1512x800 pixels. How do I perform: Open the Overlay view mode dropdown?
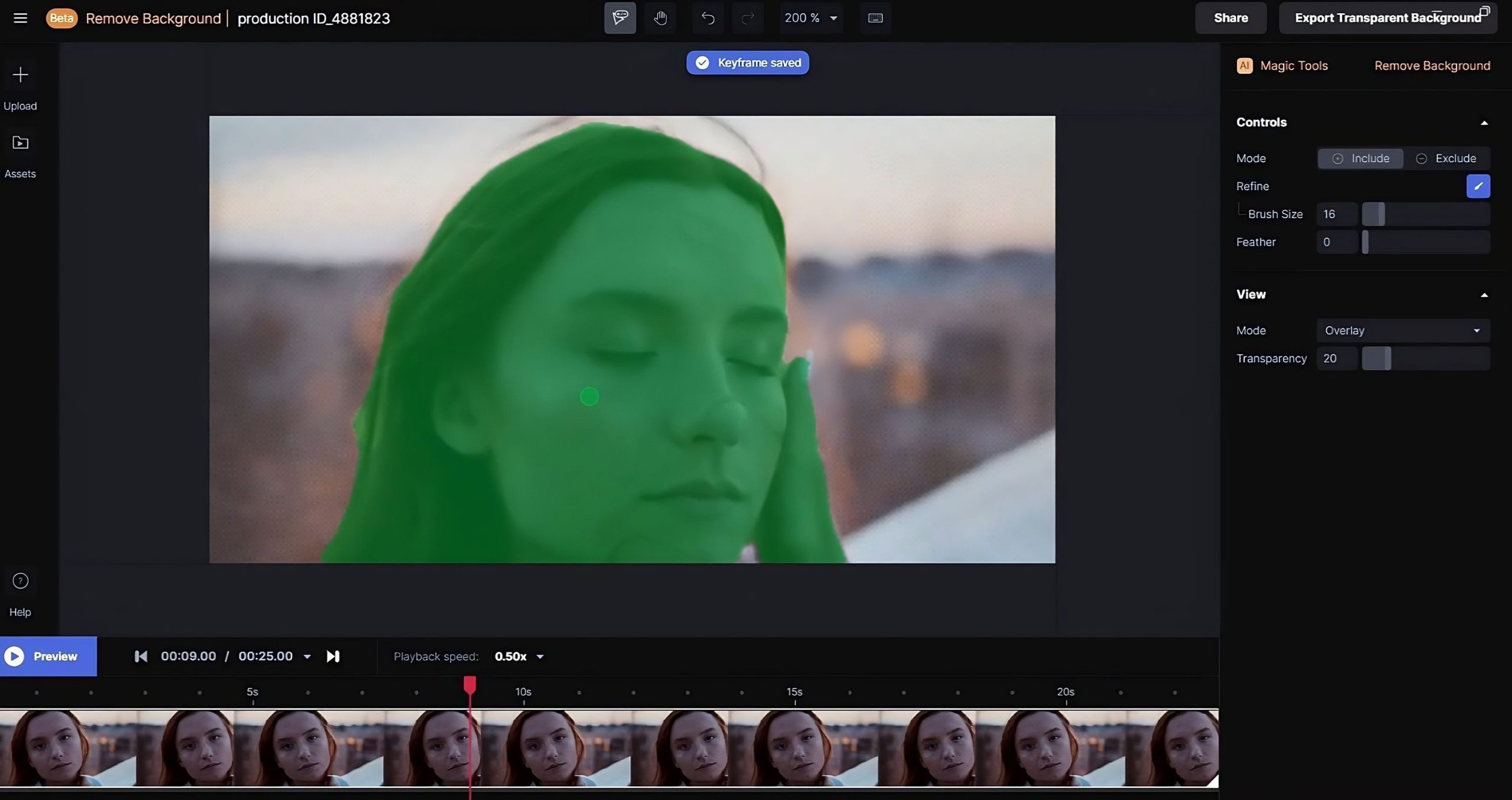pyautogui.click(x=1403, y=330)
